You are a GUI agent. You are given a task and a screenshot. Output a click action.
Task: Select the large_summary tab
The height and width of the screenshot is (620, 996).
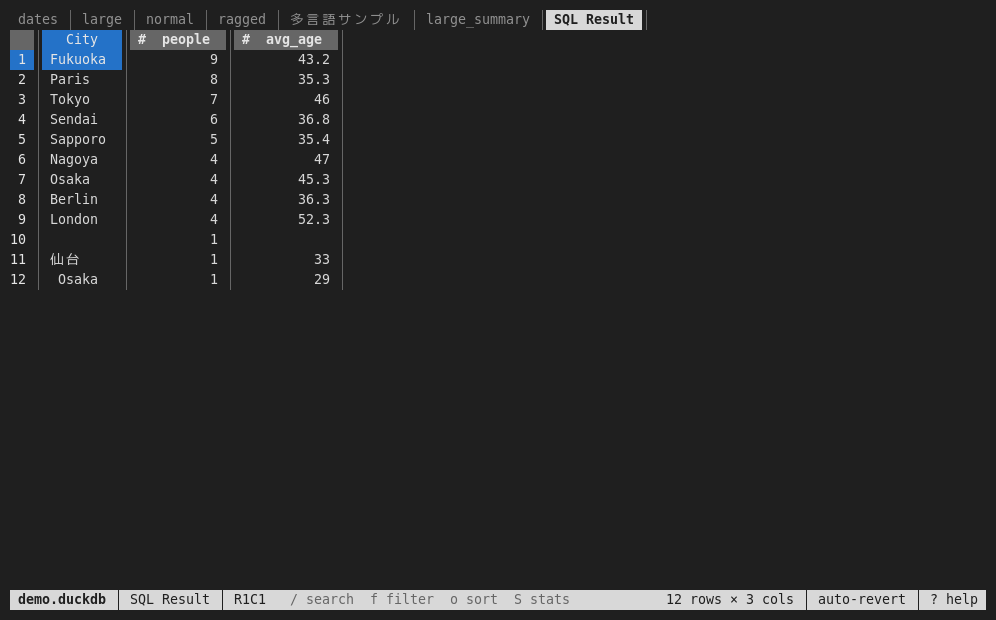(478, 20)
